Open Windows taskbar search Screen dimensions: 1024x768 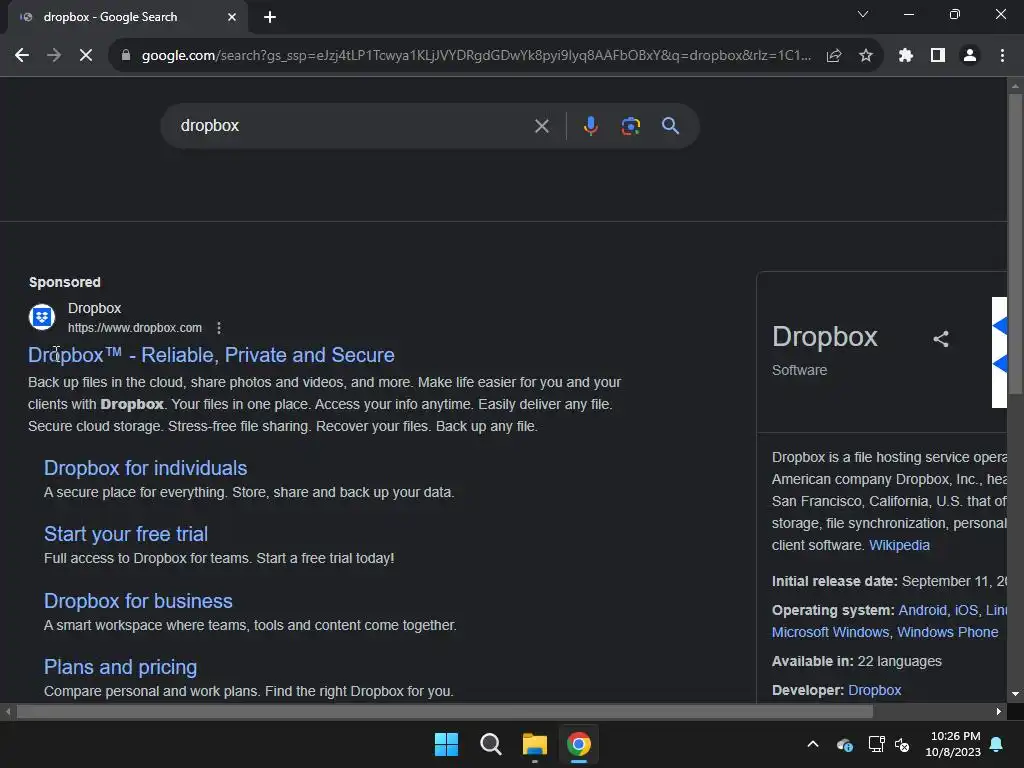point(490,744)
